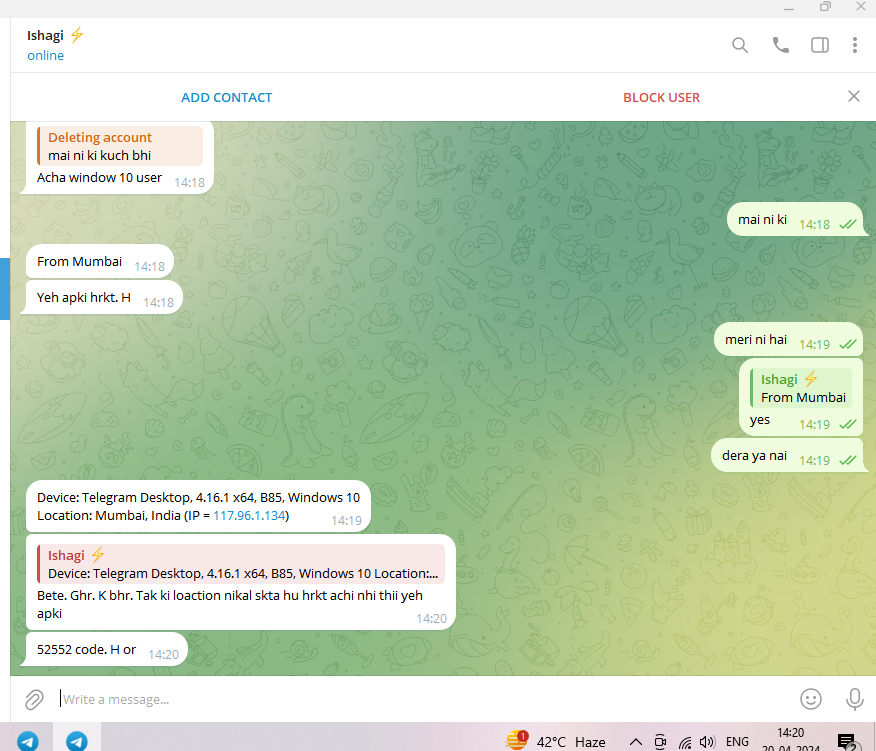Click BLOCK USER button

pos(661,97)
